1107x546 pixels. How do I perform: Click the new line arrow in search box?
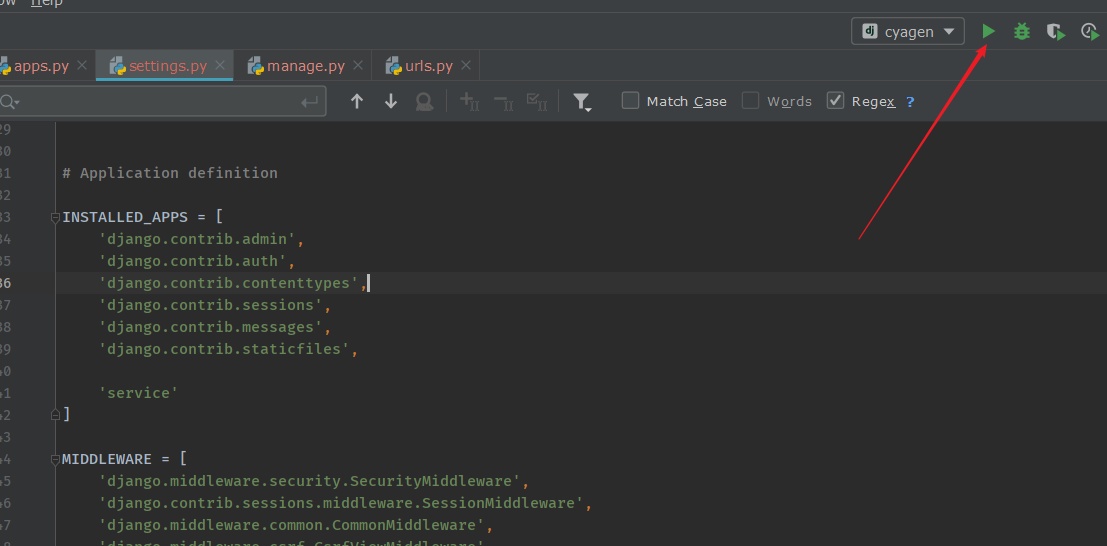[x=309, y=102]
